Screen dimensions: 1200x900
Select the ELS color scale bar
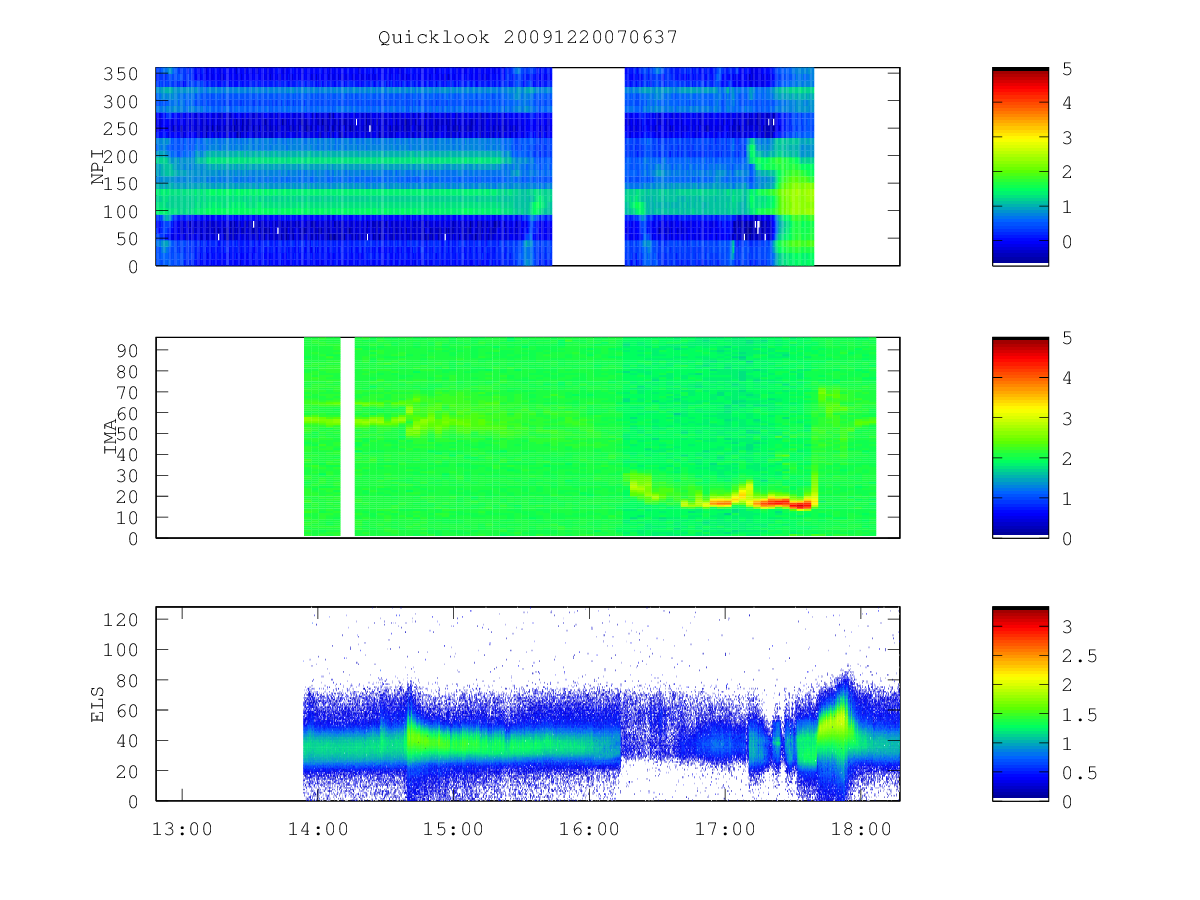1020,704
